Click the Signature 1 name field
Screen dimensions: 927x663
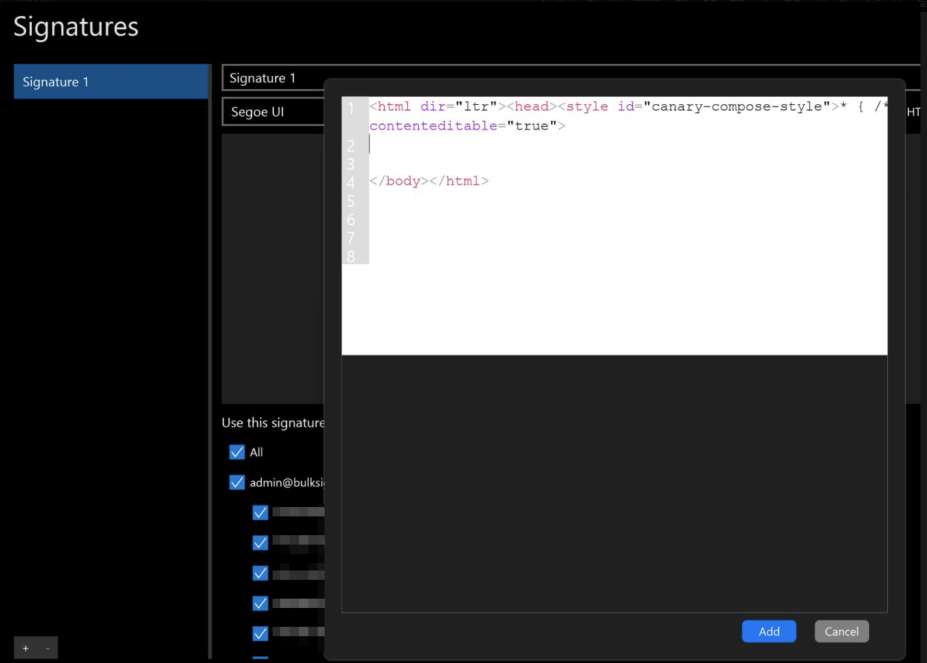coord(273,78)
